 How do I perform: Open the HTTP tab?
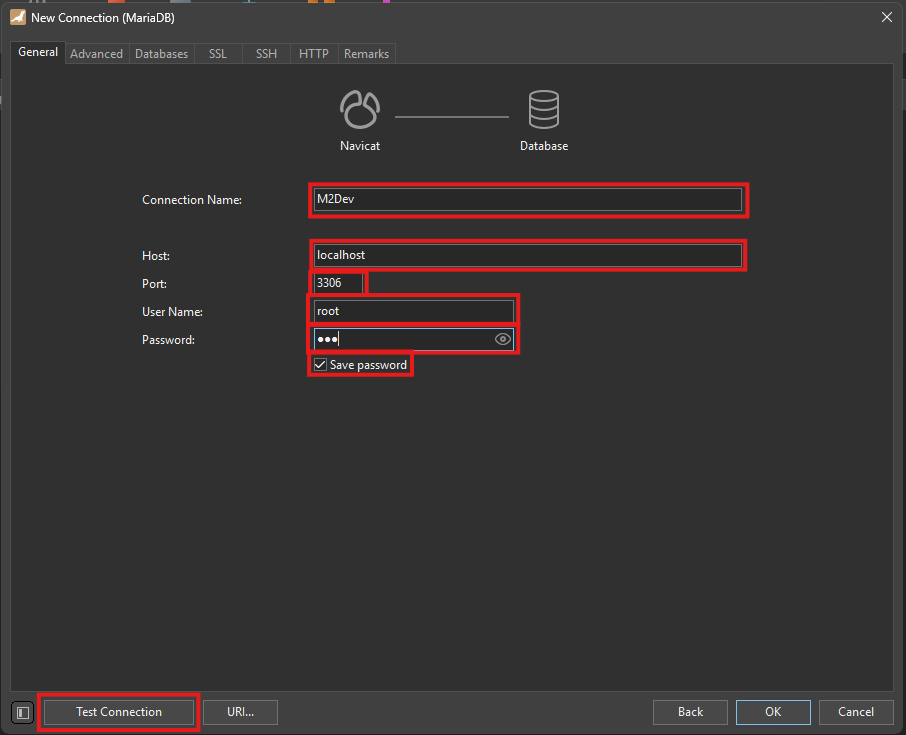tap(313, 54)
